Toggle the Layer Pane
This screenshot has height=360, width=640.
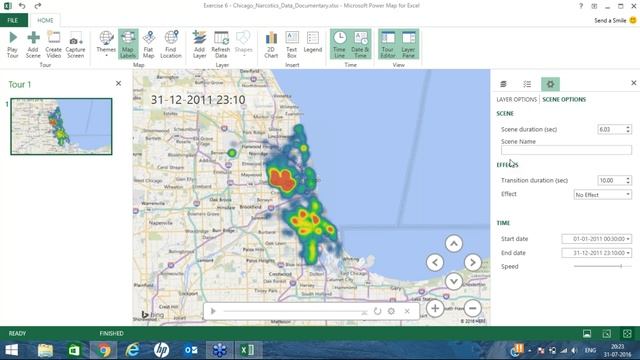(x=408, y=44)
